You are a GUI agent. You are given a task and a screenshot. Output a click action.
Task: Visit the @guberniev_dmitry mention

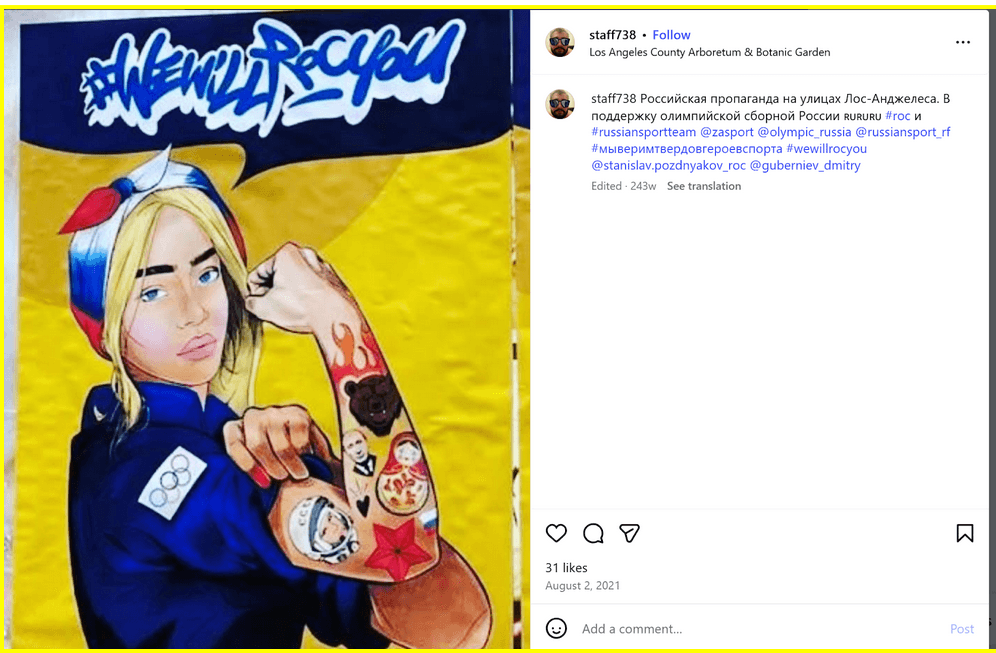pos(805,165)
